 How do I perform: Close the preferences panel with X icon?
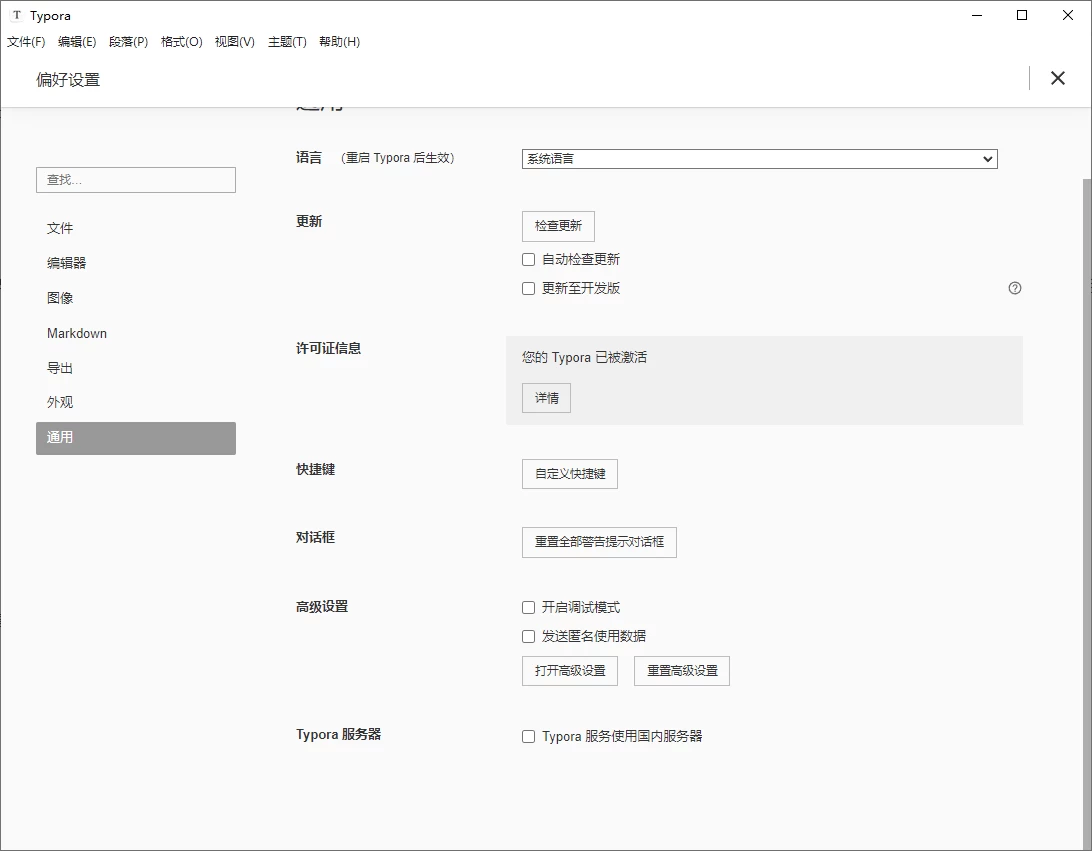1057,78
